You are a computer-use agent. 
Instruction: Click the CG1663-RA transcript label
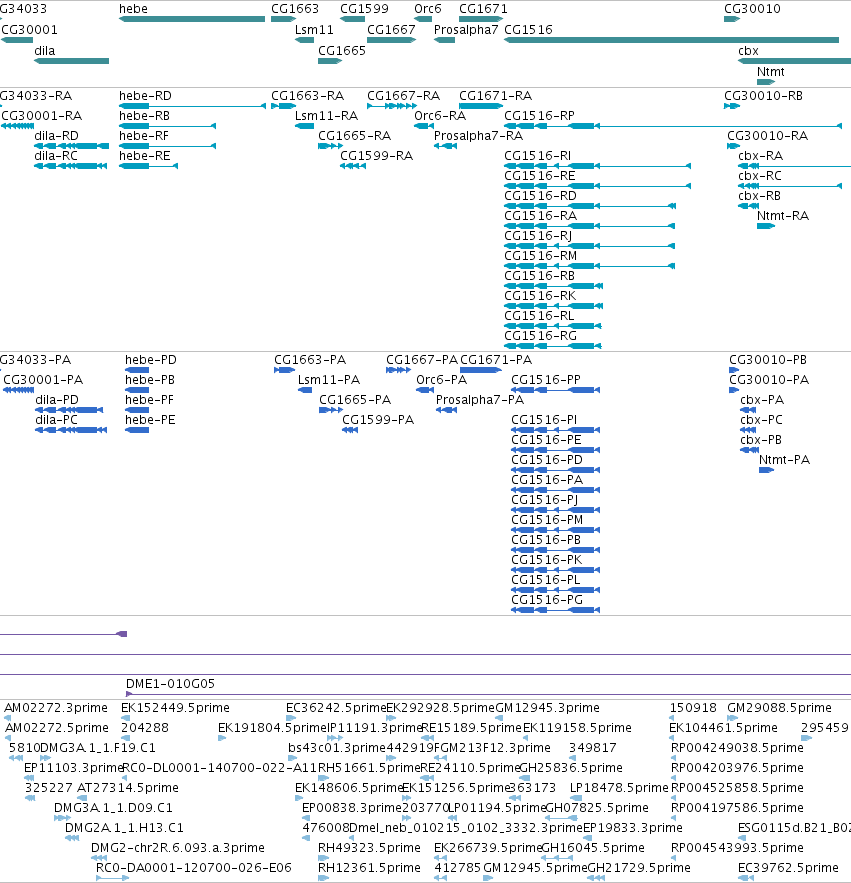pyautogui.click(x=308, y=96)
